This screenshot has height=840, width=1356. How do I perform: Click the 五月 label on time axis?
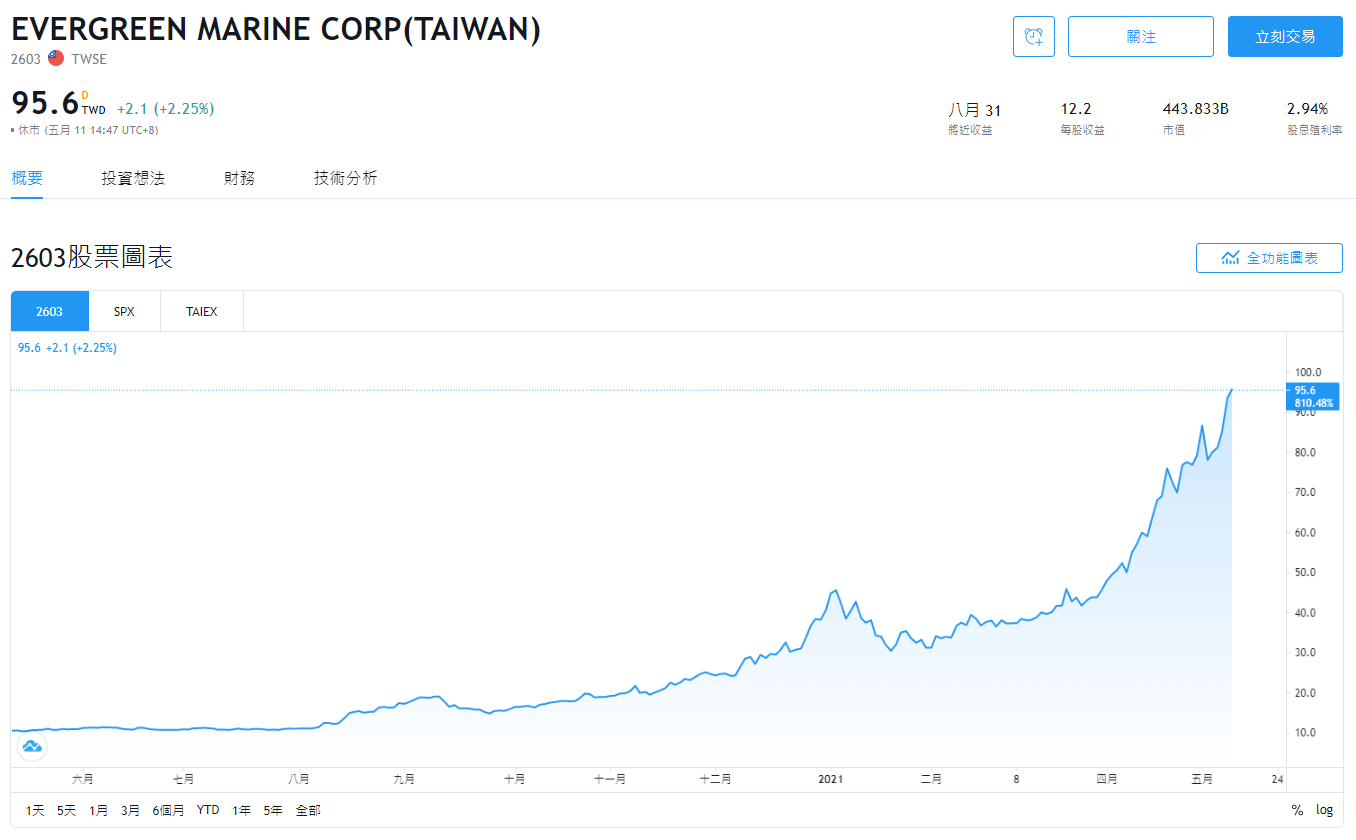click(1203, 778)
